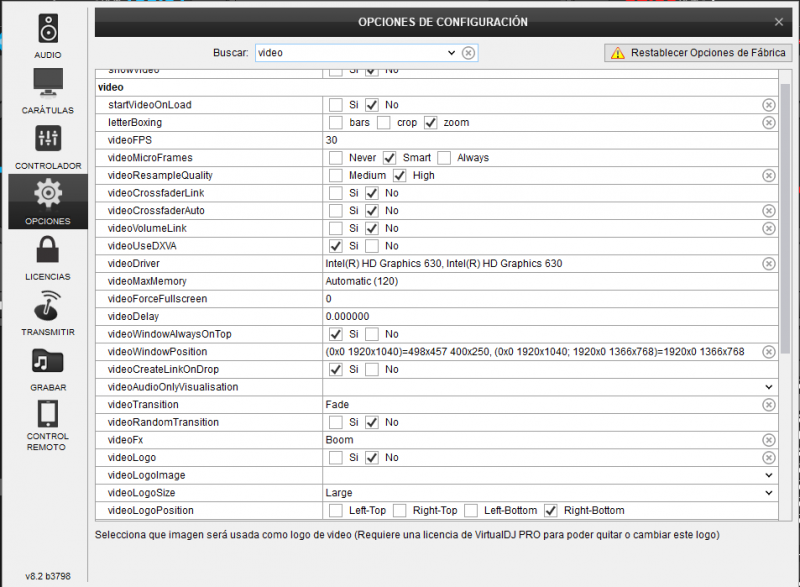Image resolution: width=800 pixels, height=587 pixels.
Task: Open the Licencias padlock icon
Action: pyautogui.click(x=48, y=249)
